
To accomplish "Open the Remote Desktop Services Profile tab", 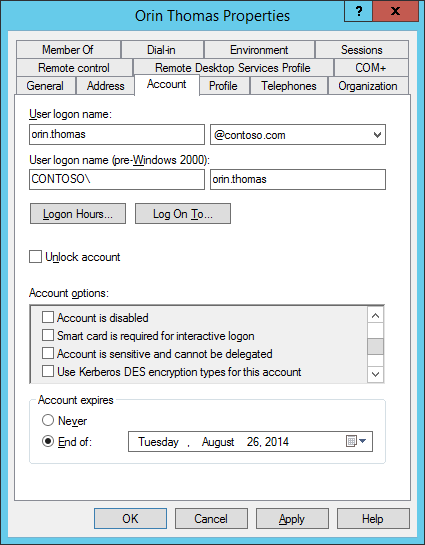I will 233,68.
